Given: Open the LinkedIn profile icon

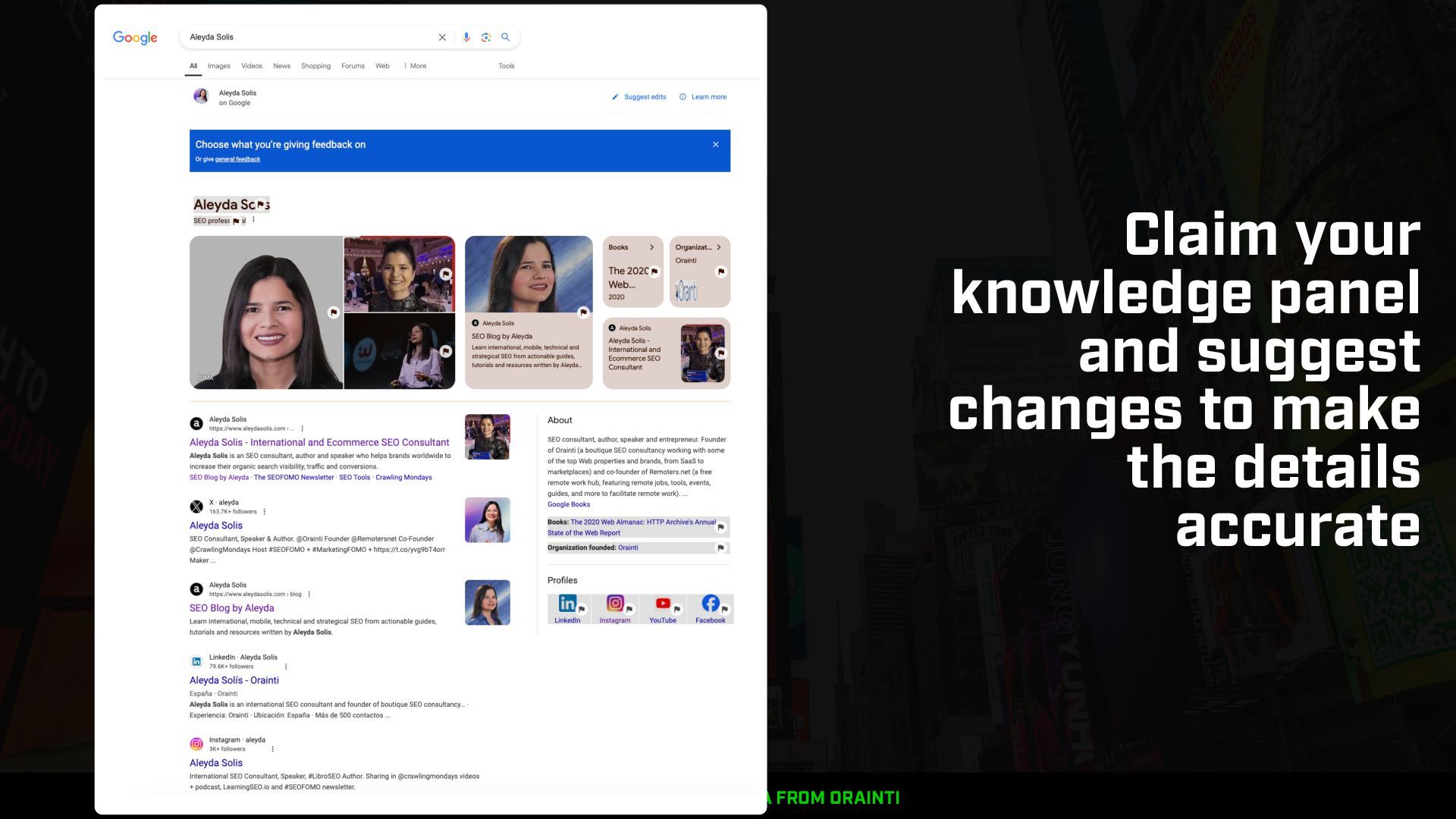Looking at the screenshot, I should pyautogui.click(x=567, y=604).
